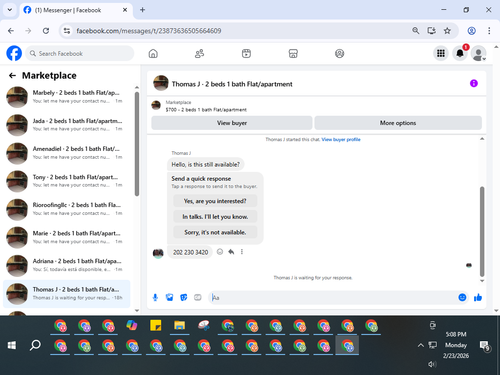
Task: Send quick response 'Sorry, it's not available.'
Action: (215, 232)
